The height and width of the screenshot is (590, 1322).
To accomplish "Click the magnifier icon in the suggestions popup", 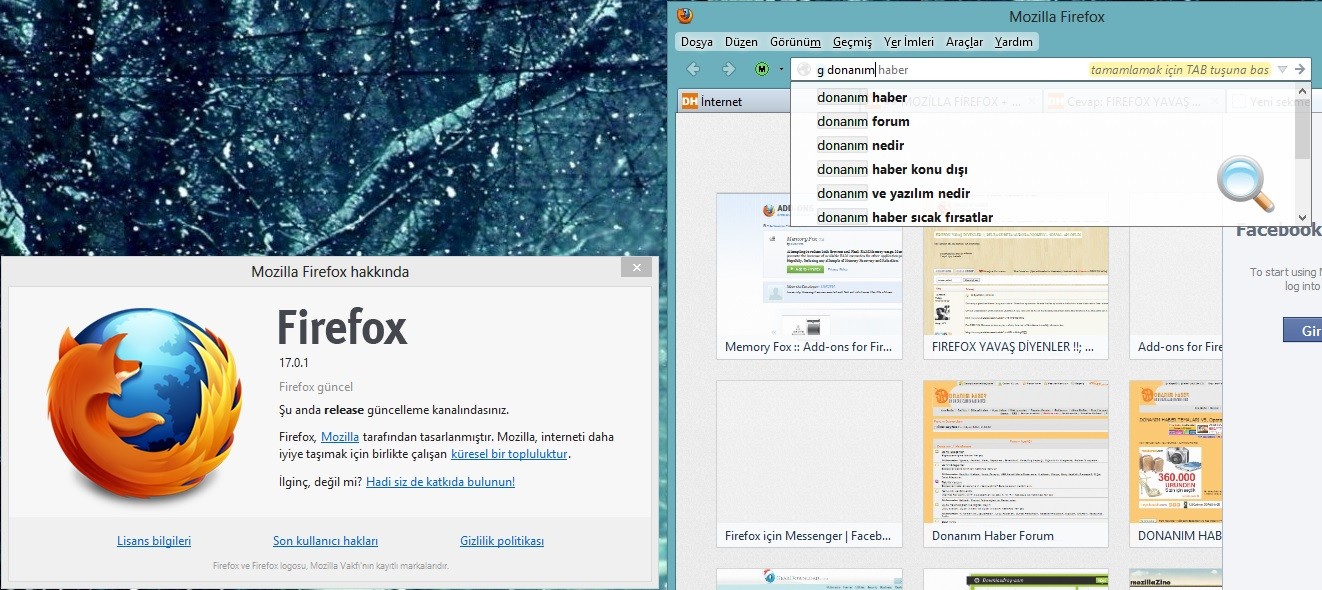I will 1245,185.
